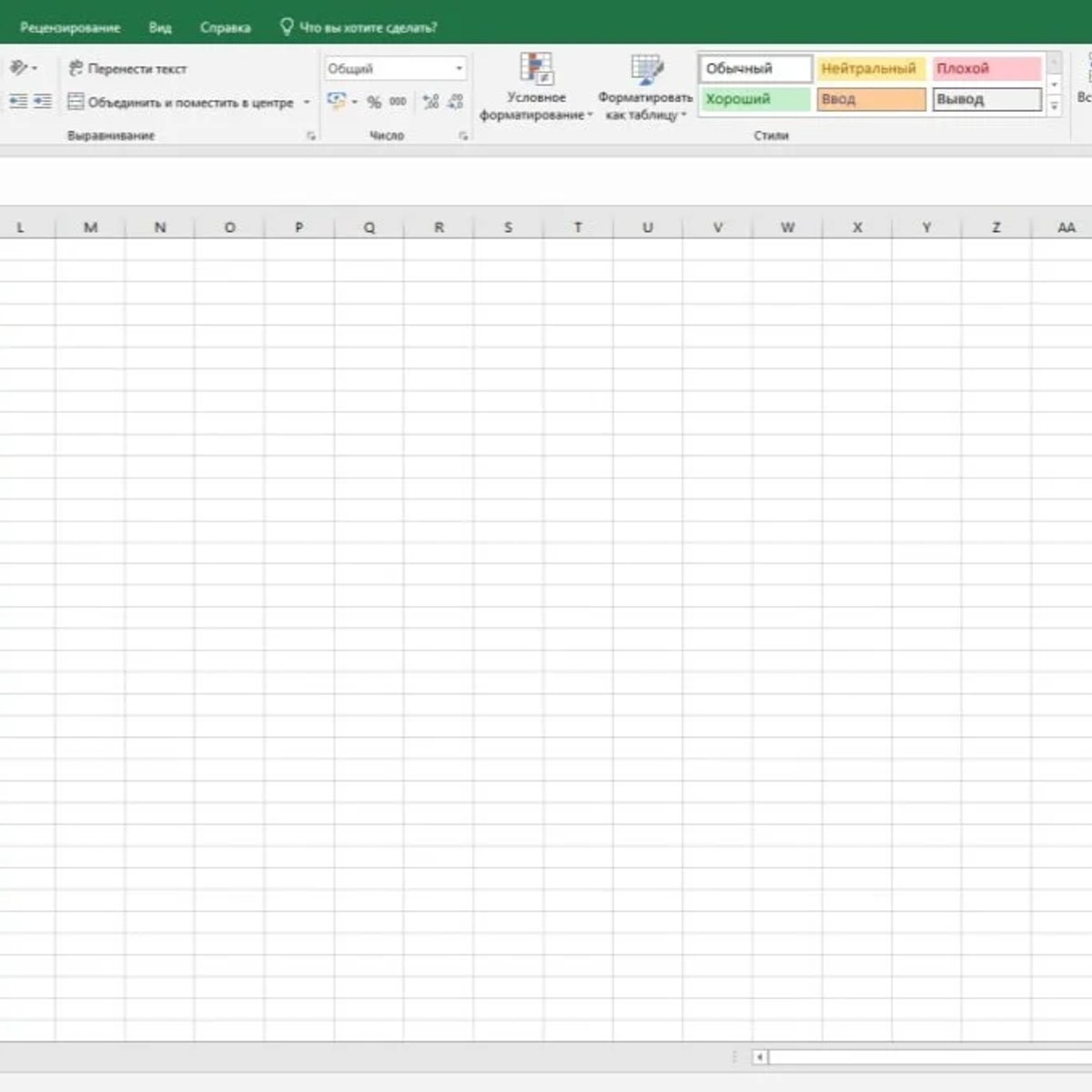The image size is (1092, 1092).
Task: Select column L header
Action: (x=21, y=227)
